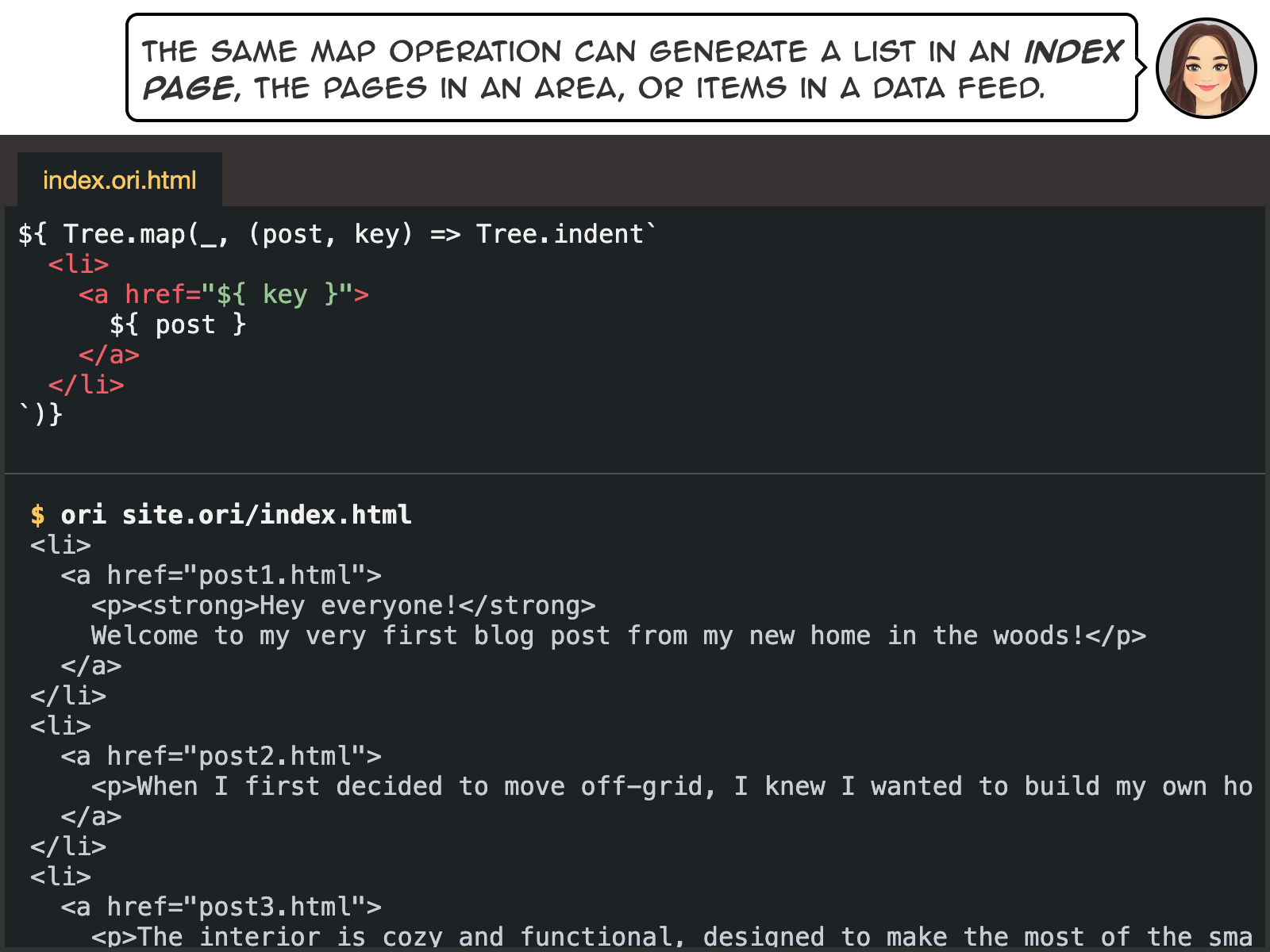Click the 'Welcome to my very first' line
This screenshot has width=1270, height=952.
618,635
